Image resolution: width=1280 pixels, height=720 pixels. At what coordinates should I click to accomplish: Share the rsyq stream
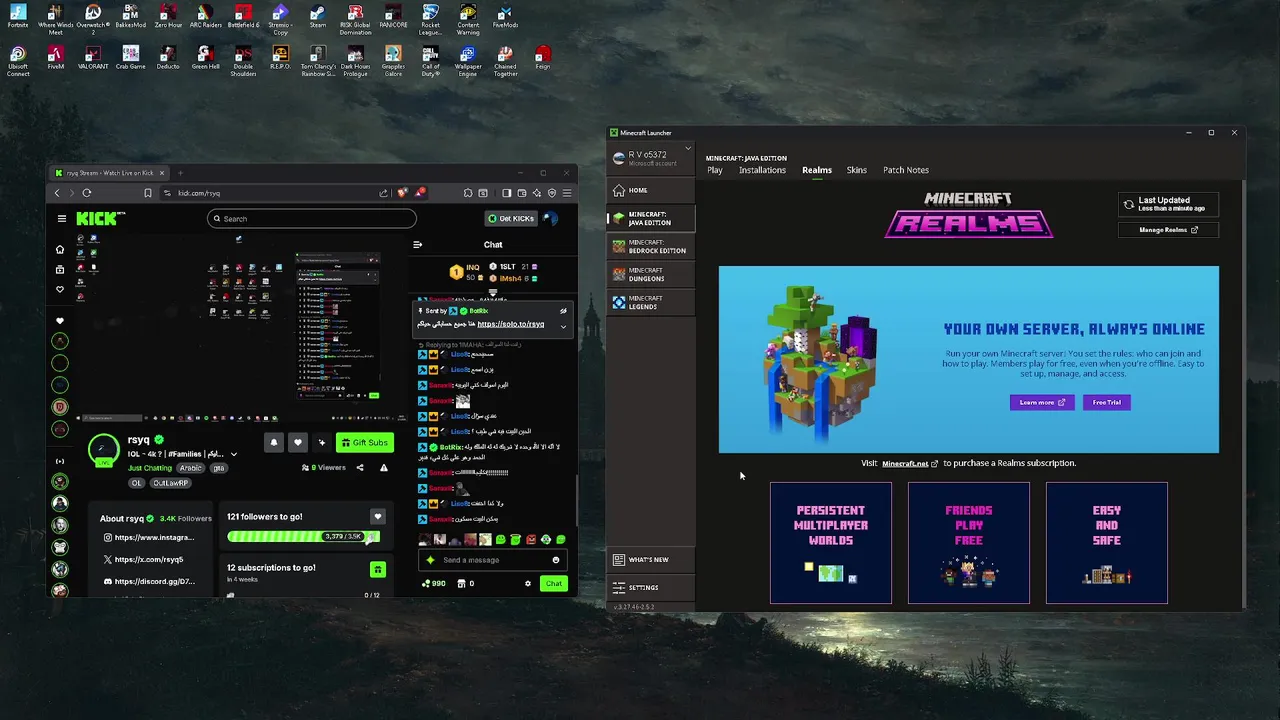[x=360, y=467]
